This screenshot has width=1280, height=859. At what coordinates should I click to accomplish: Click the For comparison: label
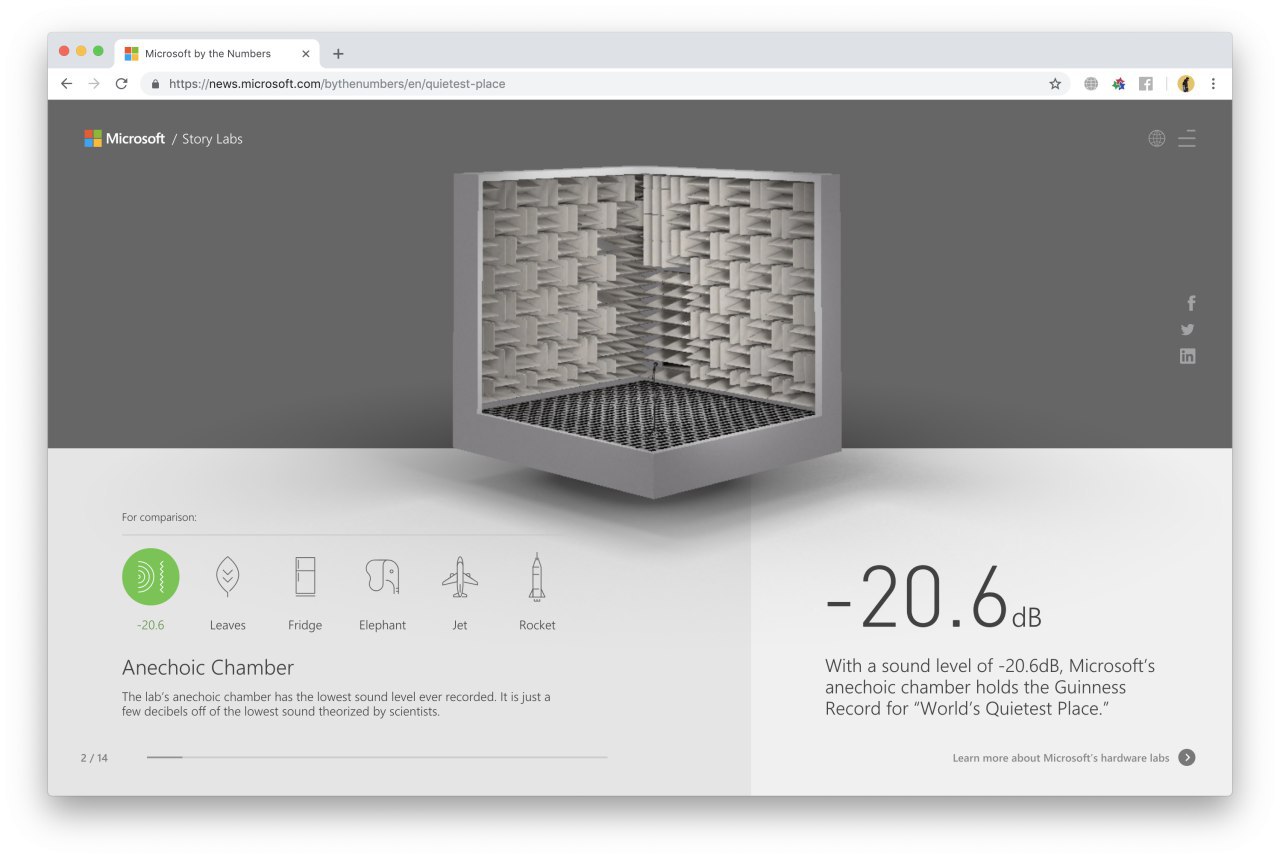pos(159,517)
